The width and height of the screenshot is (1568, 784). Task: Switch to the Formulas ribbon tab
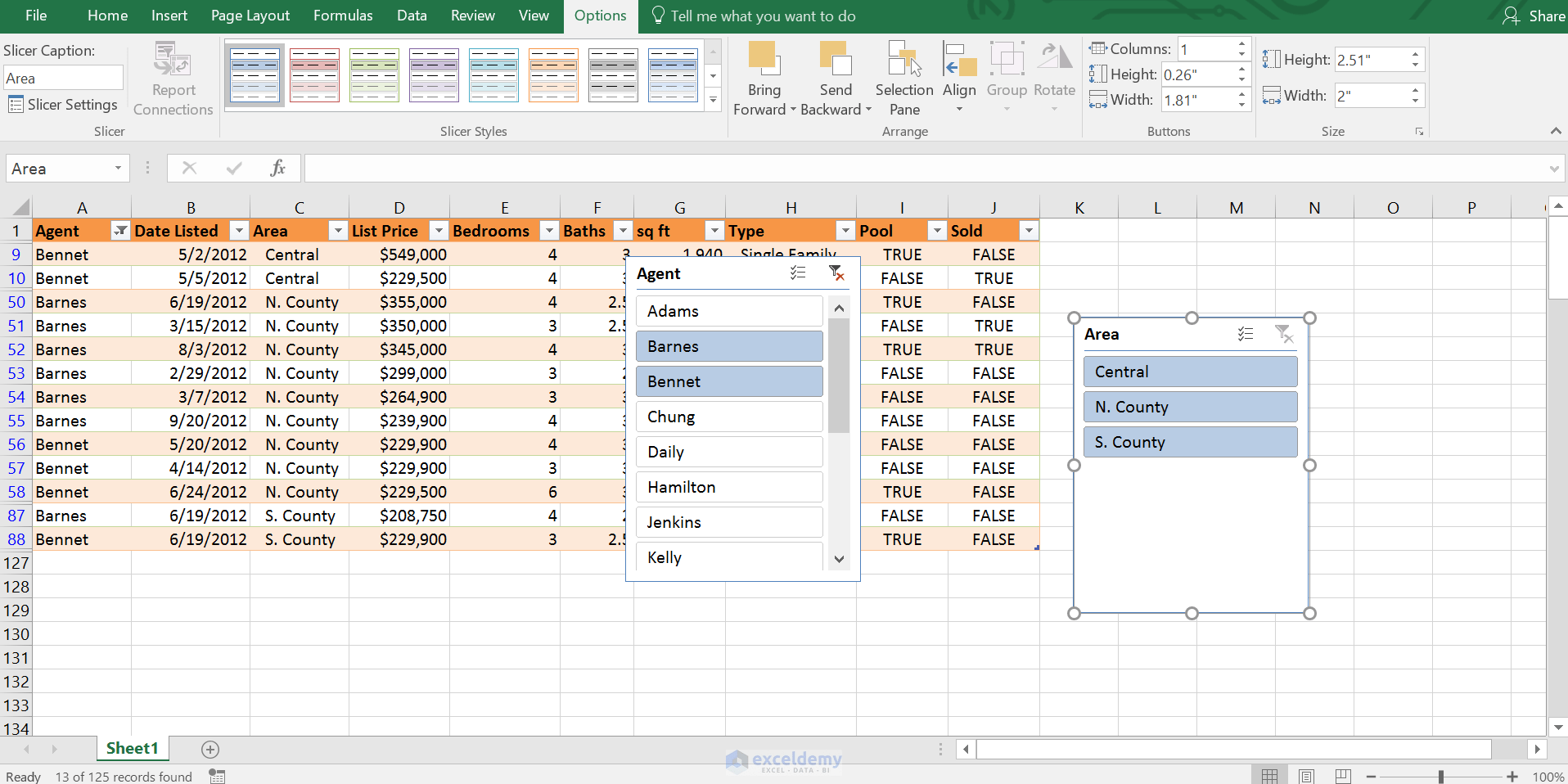point(343,16)
